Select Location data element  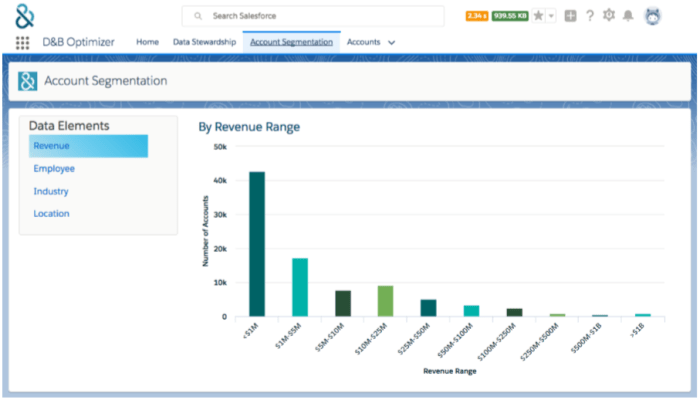pos(51,214)
